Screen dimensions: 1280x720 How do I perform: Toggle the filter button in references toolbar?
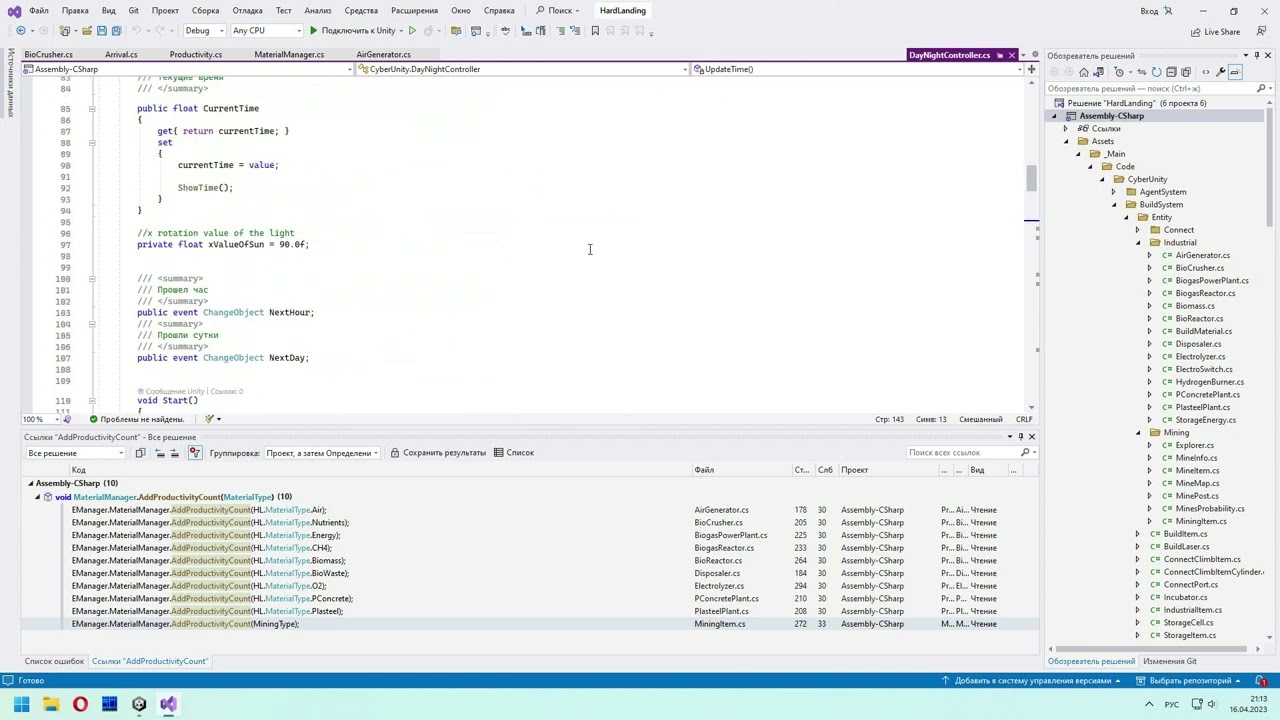(195, 453)
